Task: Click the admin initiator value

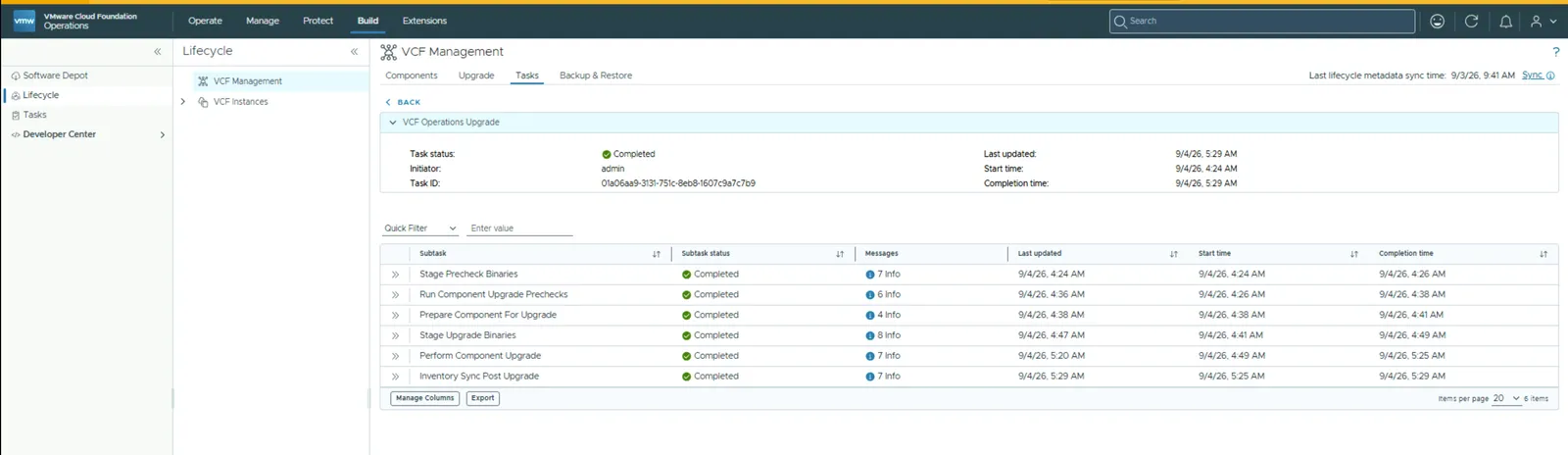Action: [612, 169]
